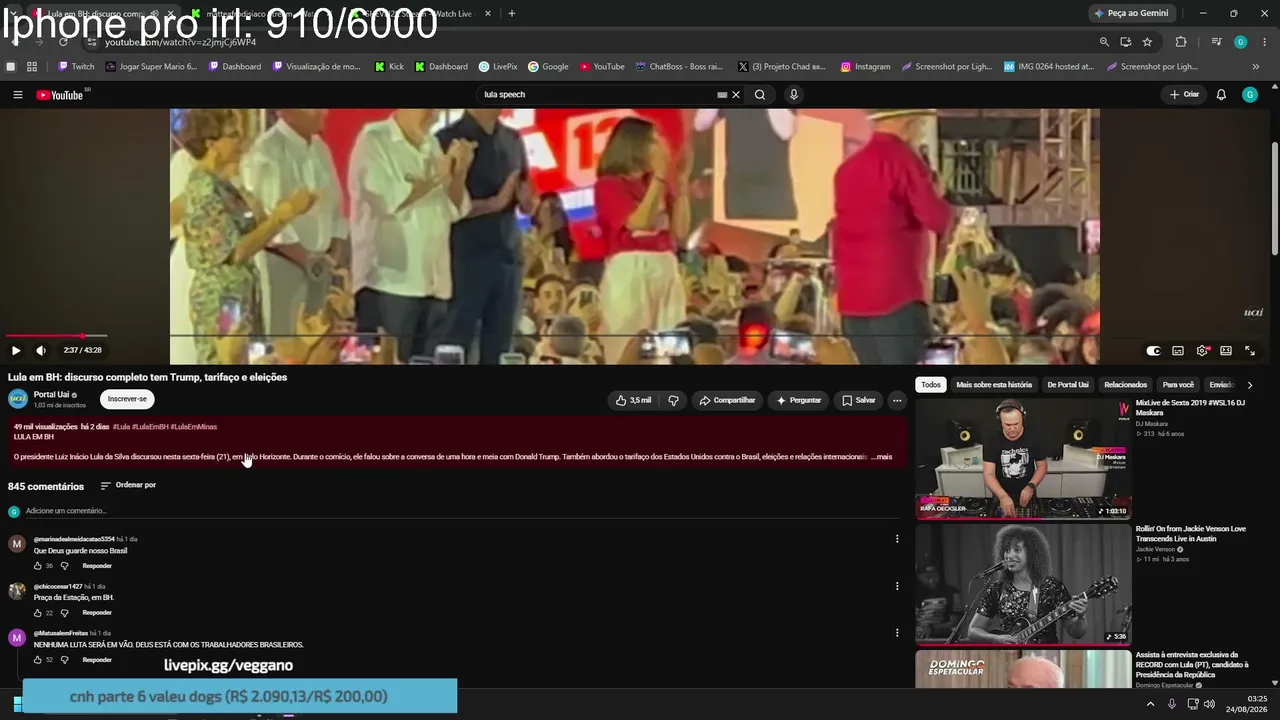Open the Portal Uai channel avatar
This screenshot has height=720, width=1280.
(x=17, y=399)
